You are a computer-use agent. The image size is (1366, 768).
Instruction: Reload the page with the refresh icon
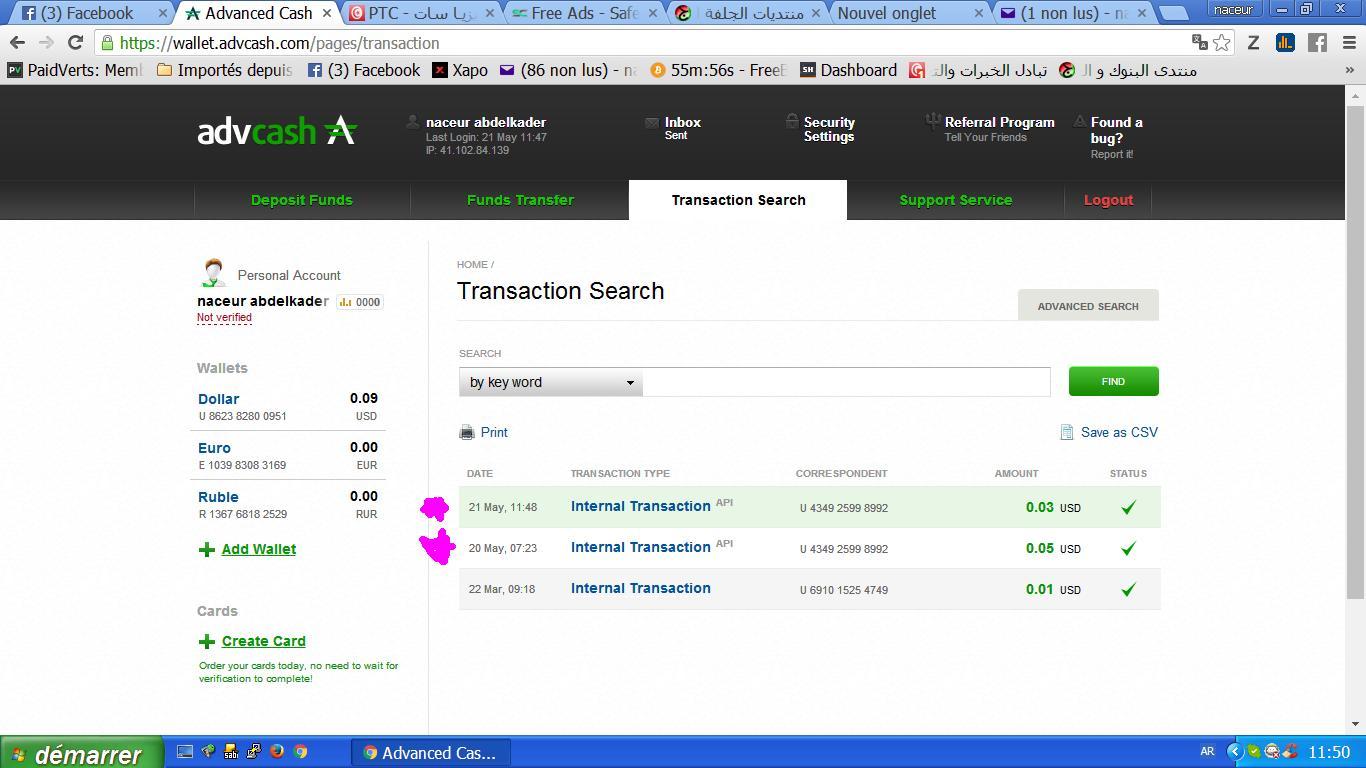75,43
